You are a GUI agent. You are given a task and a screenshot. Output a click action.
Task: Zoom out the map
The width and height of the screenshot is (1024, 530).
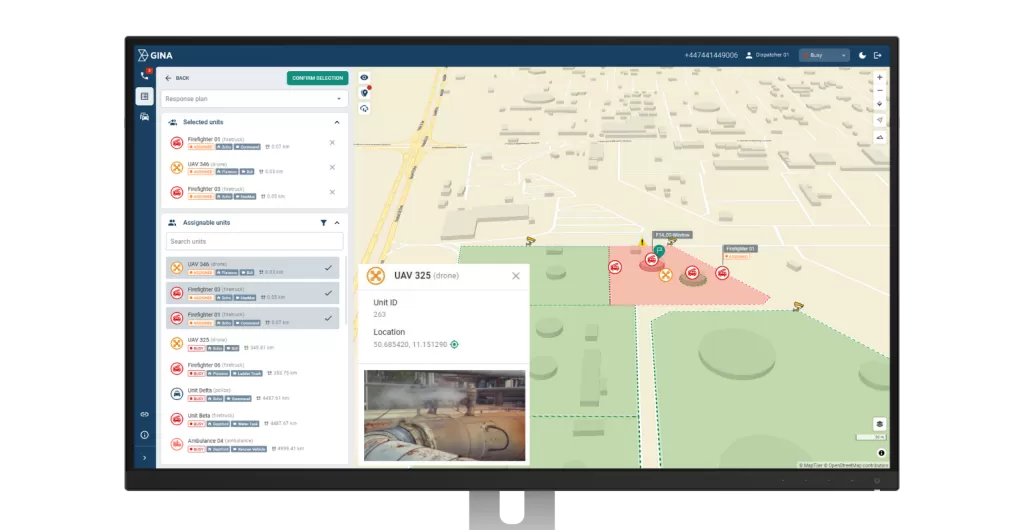point(880,91)
